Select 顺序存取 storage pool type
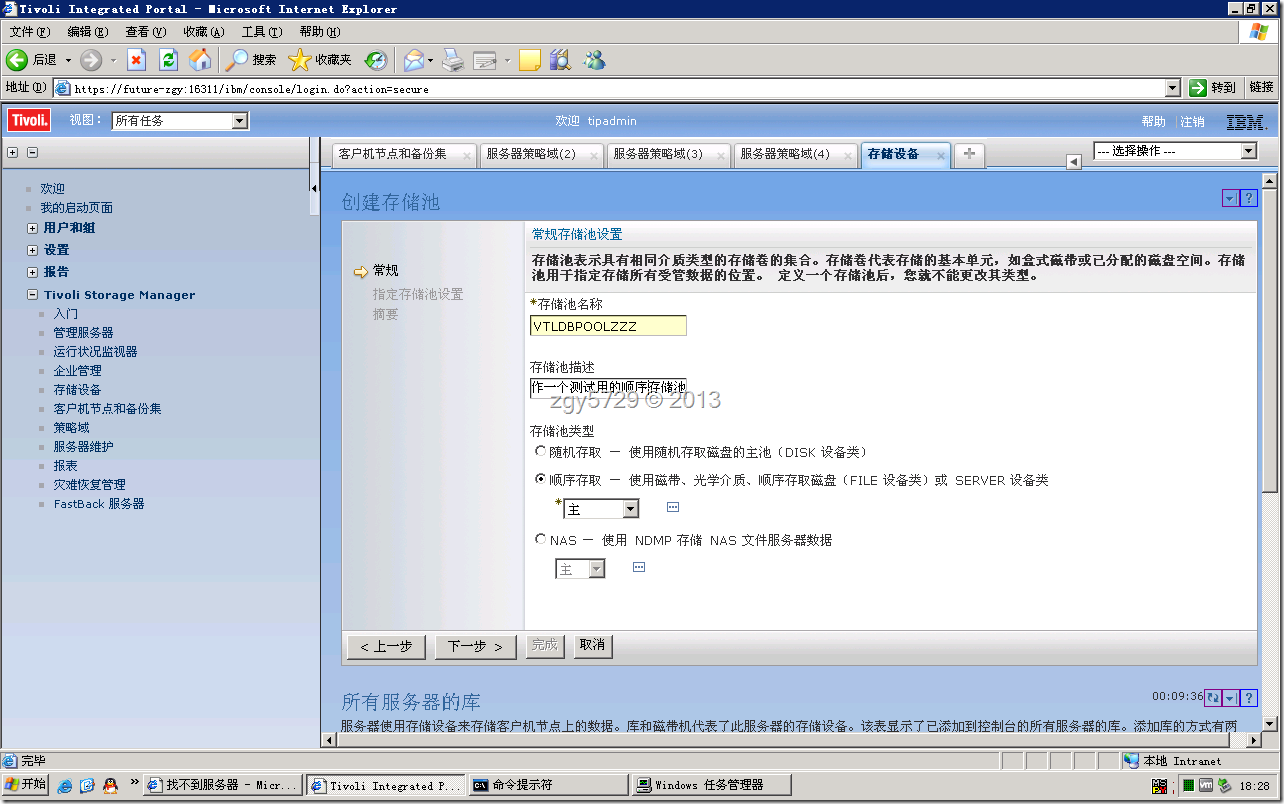Screen dimensions: 1284x804 (x=541, y=479)
